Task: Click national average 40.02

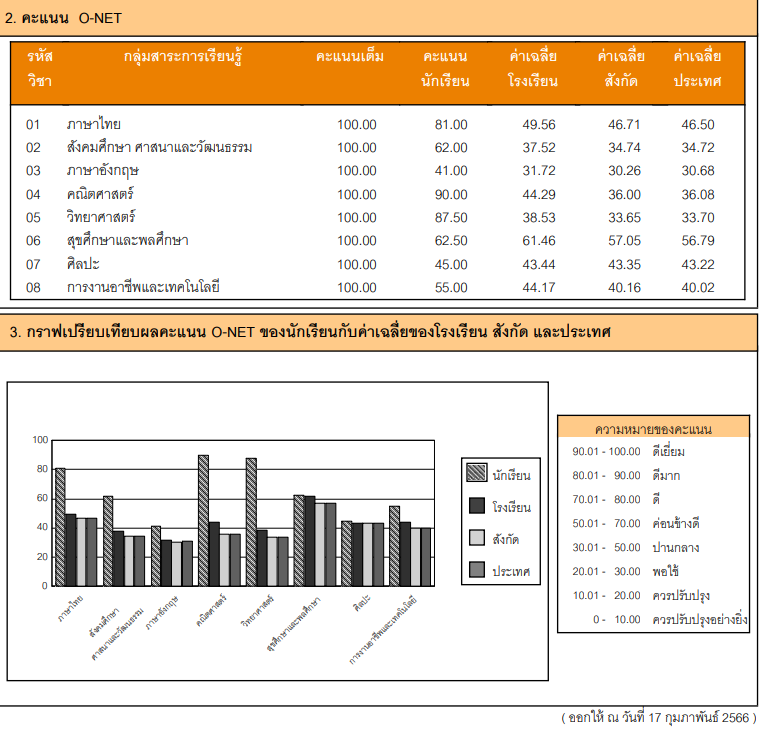Action: [698, 288]
